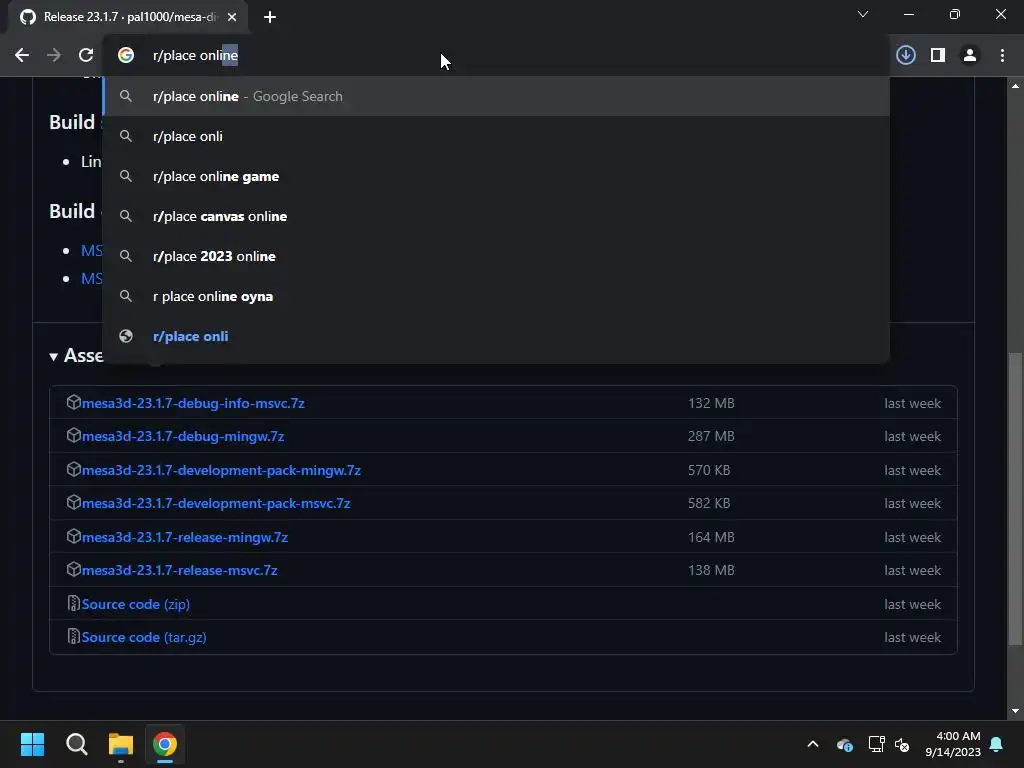Click the search icon beside 'r/place canvas online'

click(x=126, y=216)
